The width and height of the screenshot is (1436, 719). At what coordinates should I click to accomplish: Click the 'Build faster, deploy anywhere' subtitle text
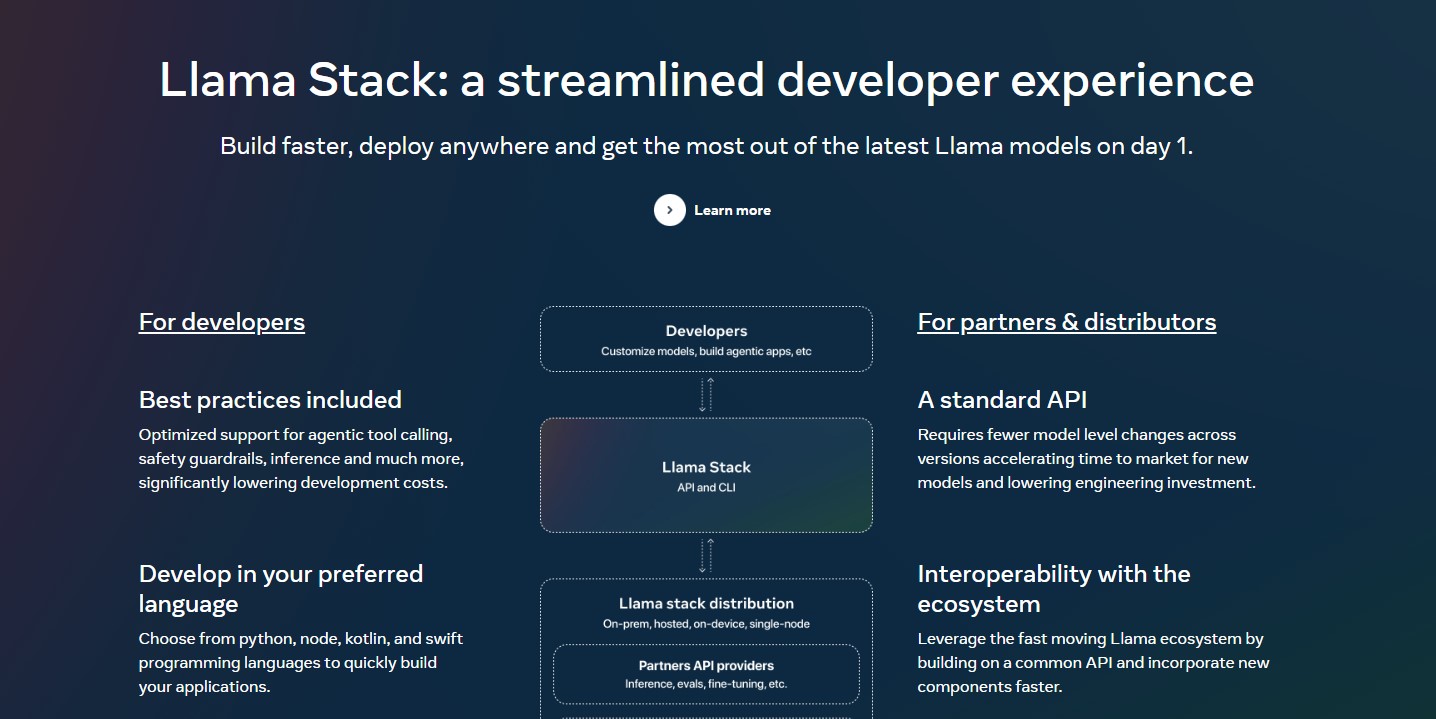(x=707, y=146)
